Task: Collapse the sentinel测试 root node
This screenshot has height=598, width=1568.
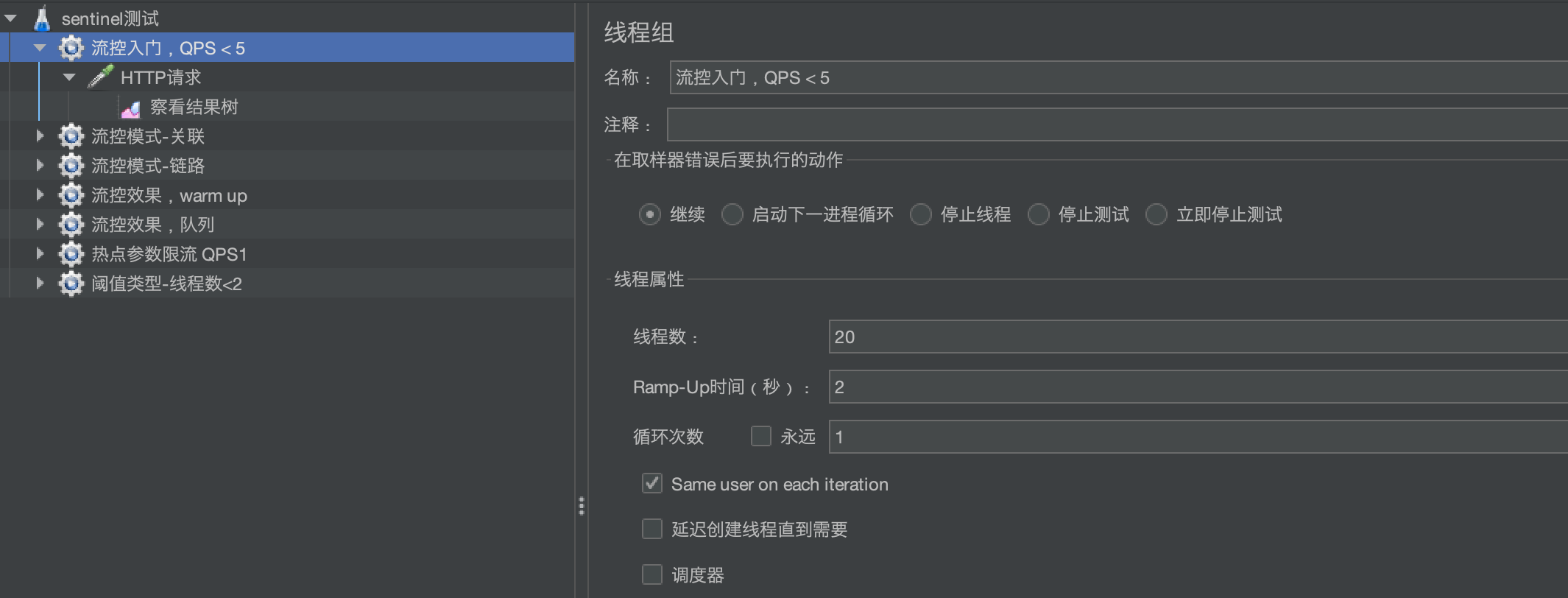Action: click(x=10, y=18)
